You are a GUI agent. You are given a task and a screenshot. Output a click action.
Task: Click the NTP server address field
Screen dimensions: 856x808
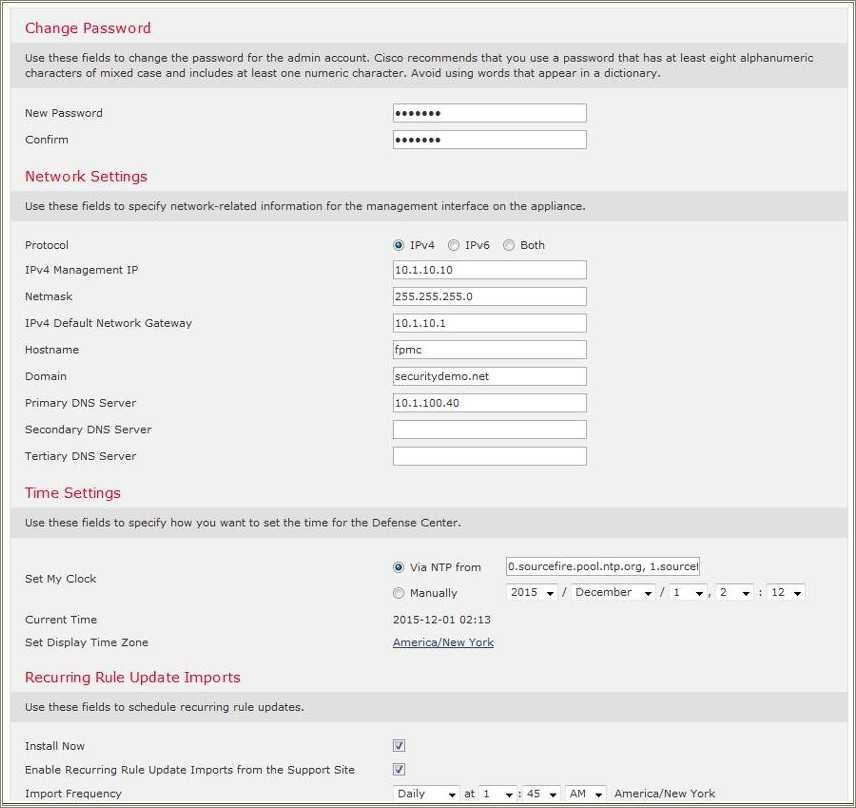coord(601,566)
